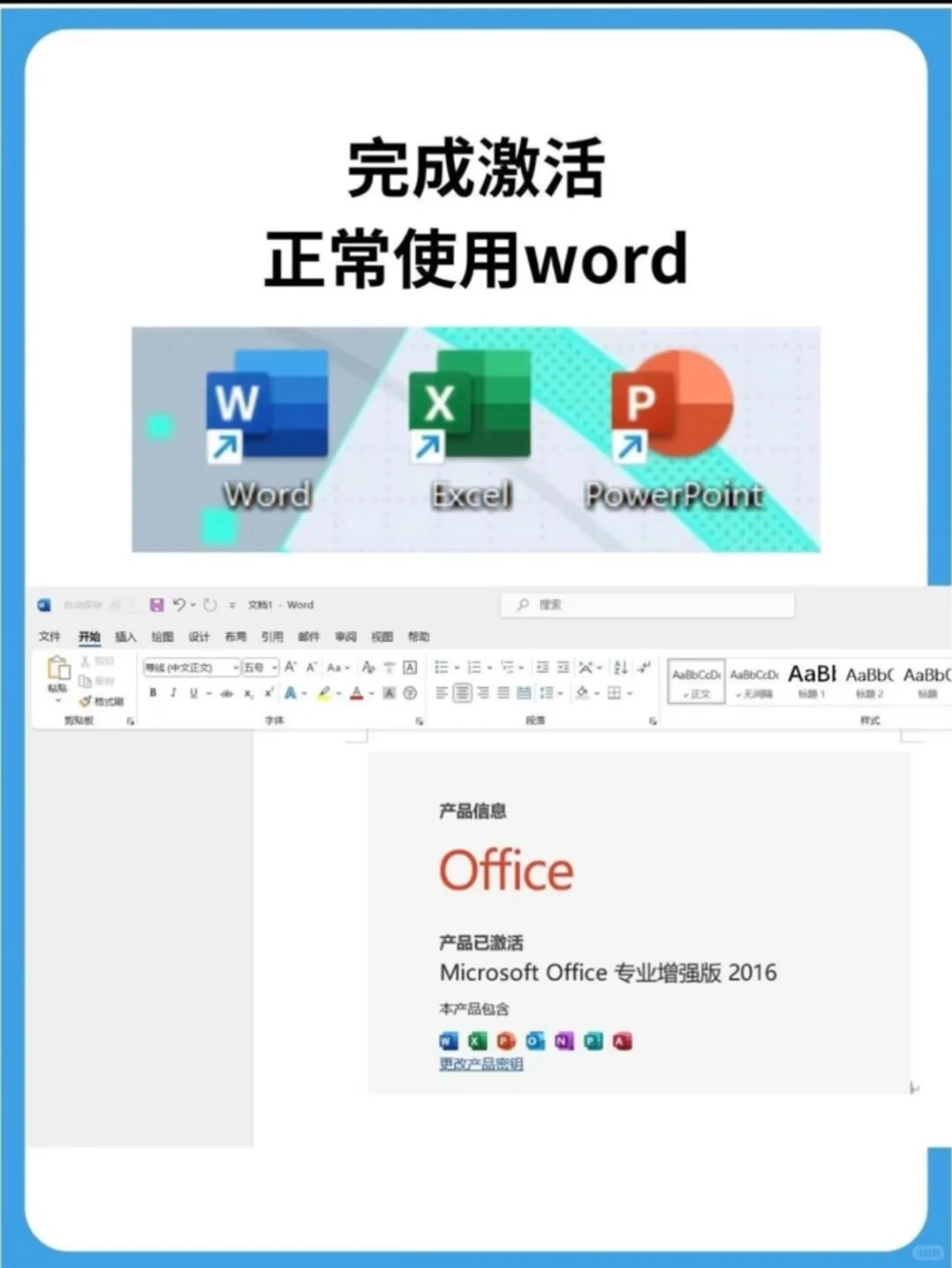This screenshot has height=1268, width=952.
Task: Toggle the bulleted list option
Action: pyautogui.click(x=442, y=667)
